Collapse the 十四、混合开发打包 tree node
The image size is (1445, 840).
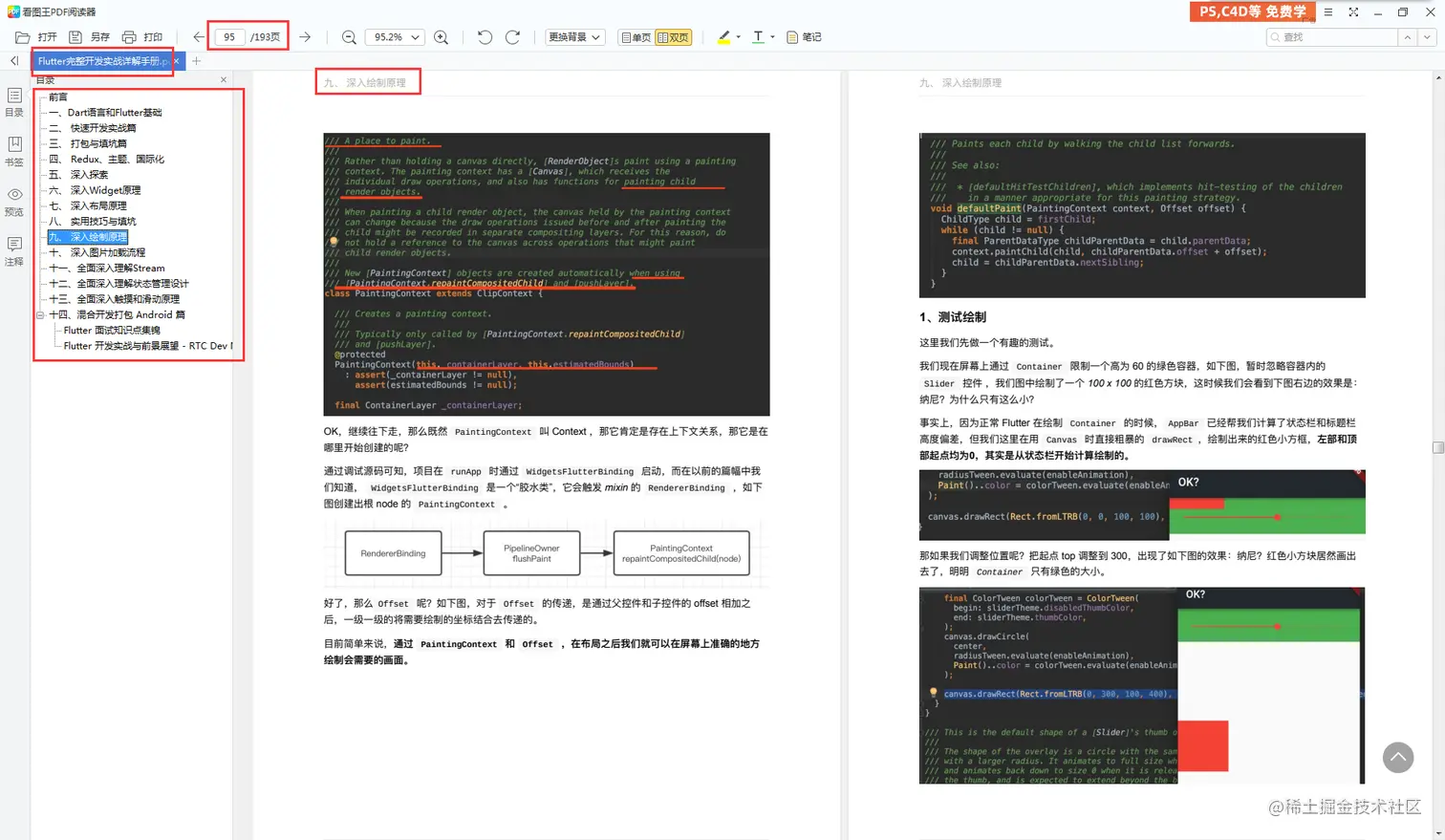click(40, 314)
